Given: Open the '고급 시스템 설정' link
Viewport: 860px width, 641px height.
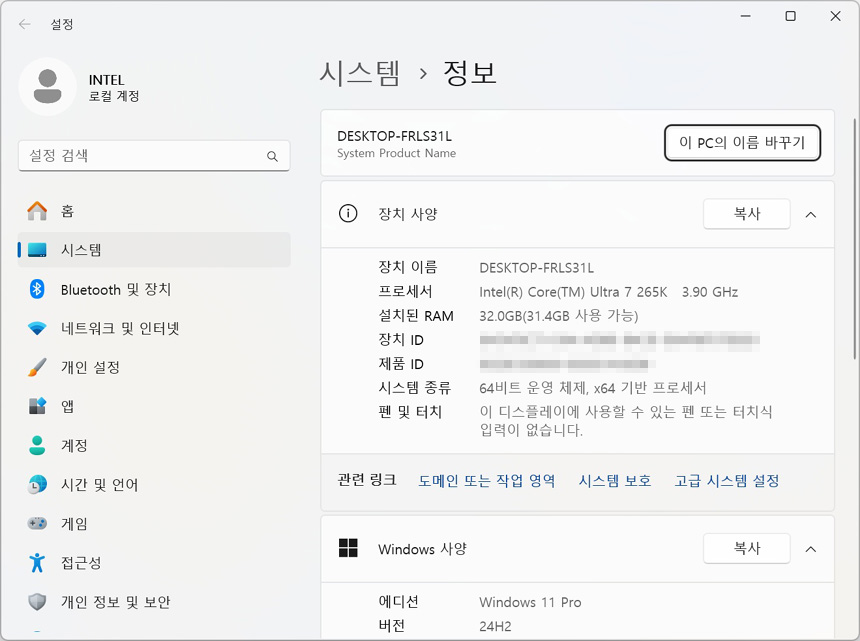Looking at the screenshot, I should pyautogui.click(x=727, y=481).
